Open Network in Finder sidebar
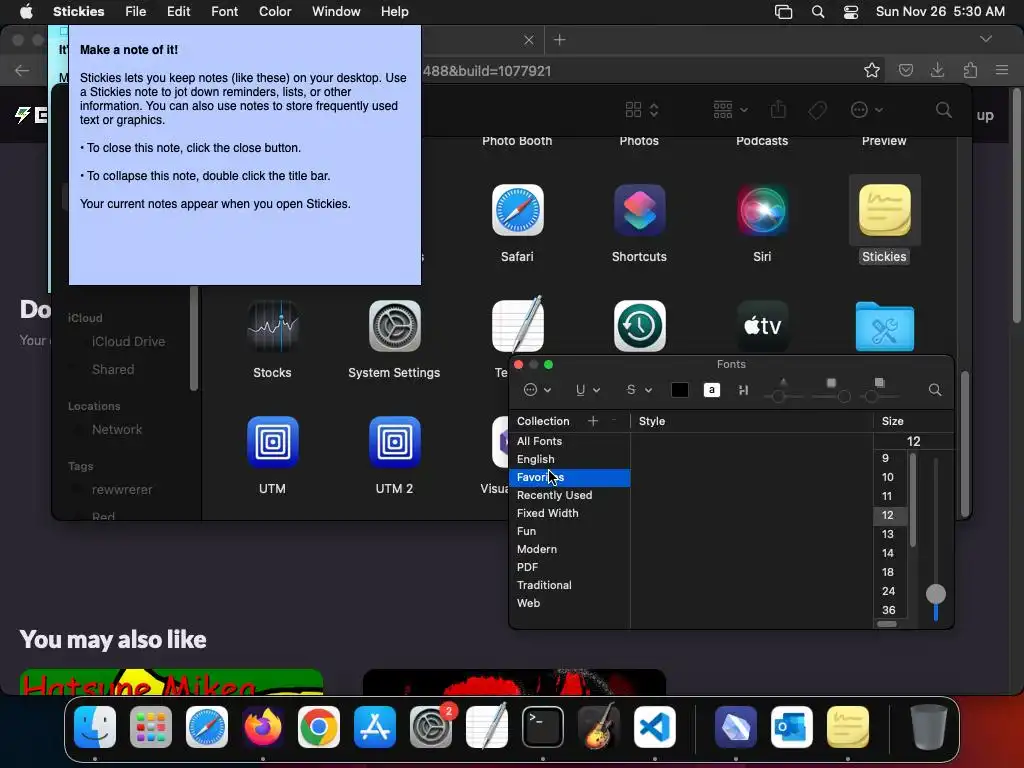This screenshot has height=768, width=1024. pos(117,430)
